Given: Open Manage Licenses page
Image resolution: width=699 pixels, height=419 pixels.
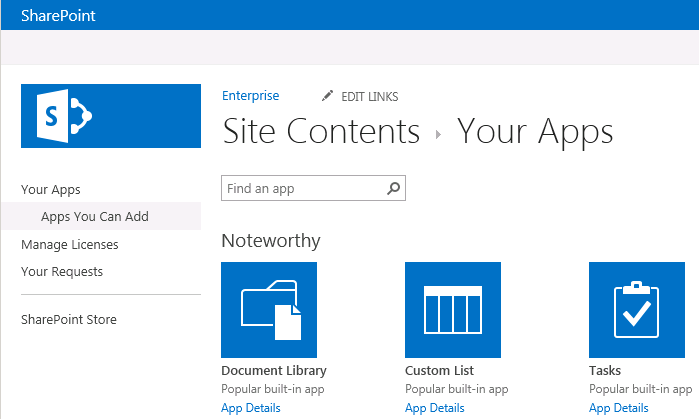Looking at the screenshot, I should click(69, 244).
